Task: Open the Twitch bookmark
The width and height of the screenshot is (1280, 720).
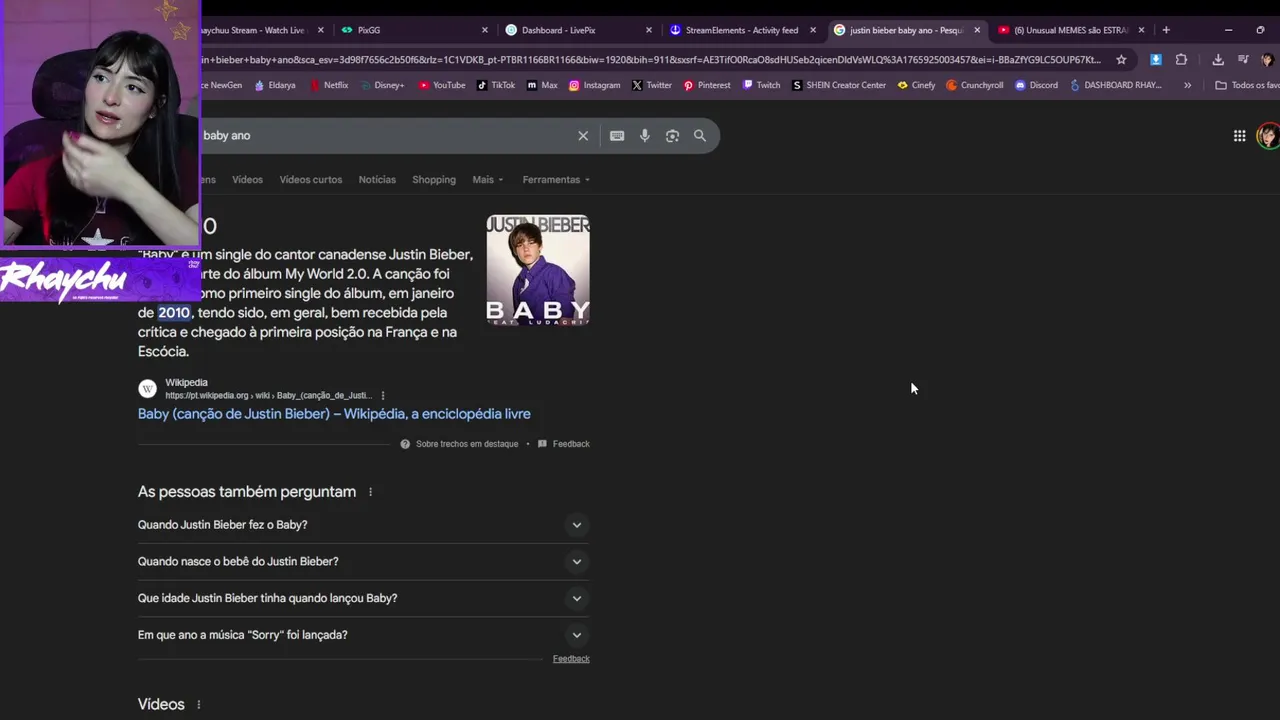Action: click(x=761, y=86)
